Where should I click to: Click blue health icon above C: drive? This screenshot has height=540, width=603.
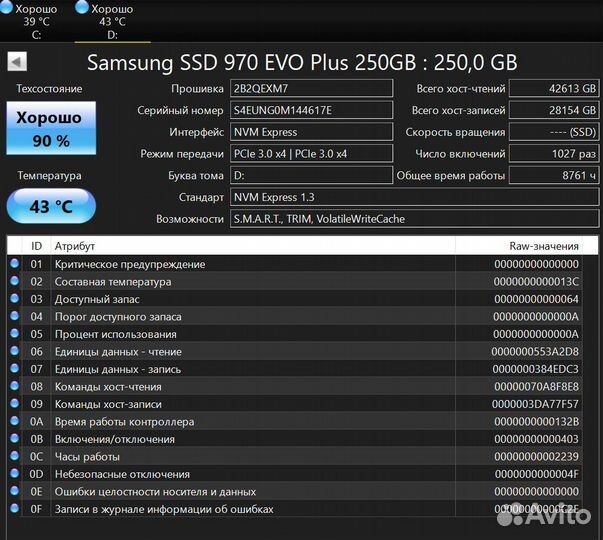[x=6, y=7]
